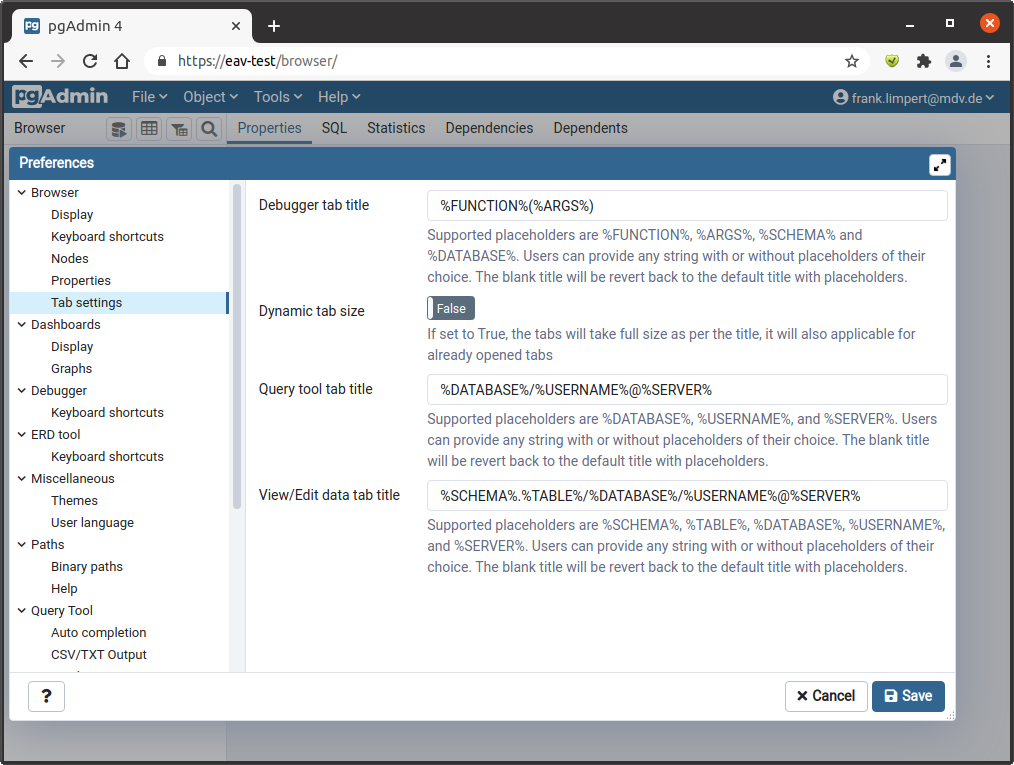Collapse the Dashboards tree node
The image size is (1014, 765).
[22, 325]
